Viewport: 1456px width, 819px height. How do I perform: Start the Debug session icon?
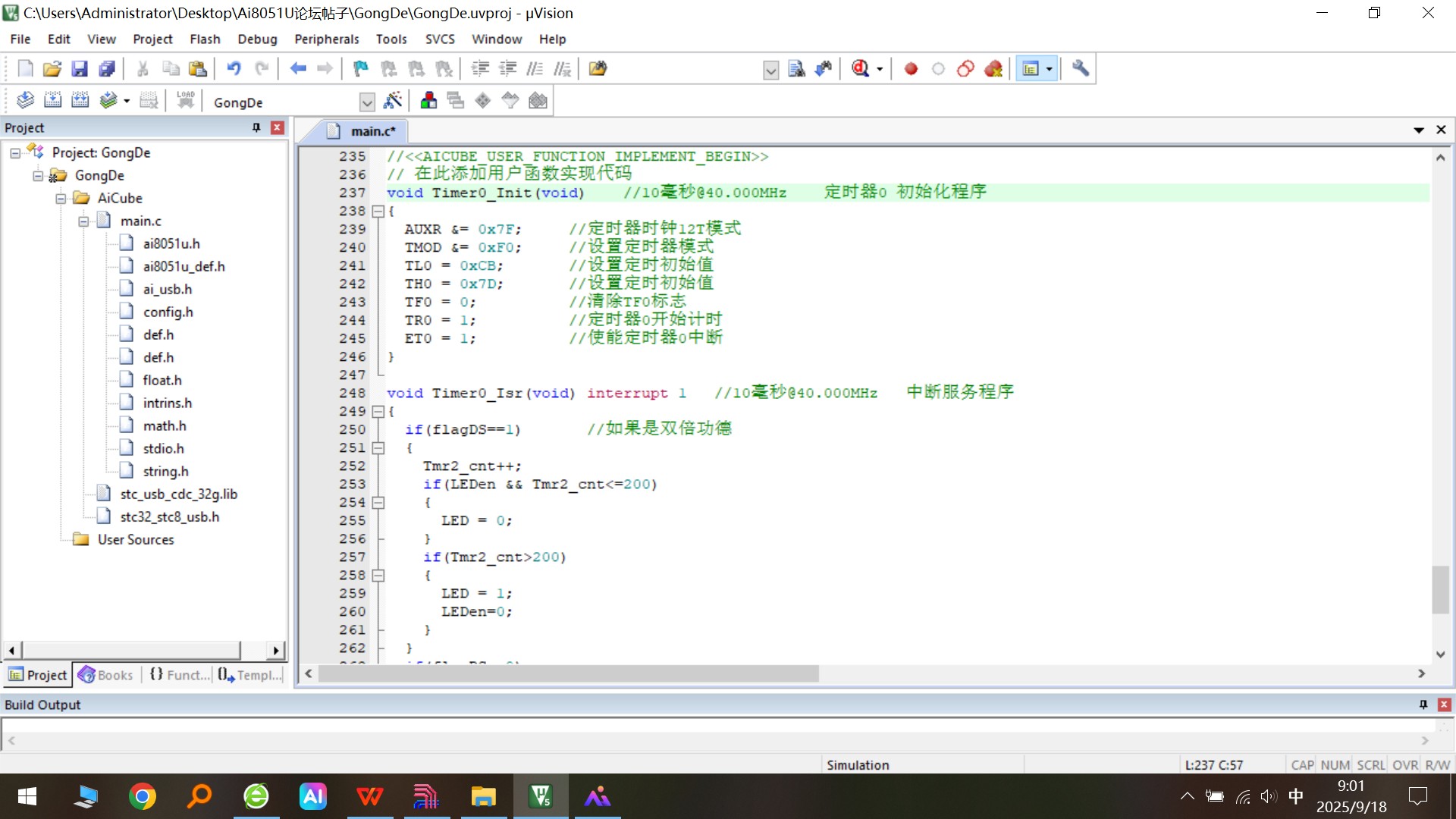(860, 69)
